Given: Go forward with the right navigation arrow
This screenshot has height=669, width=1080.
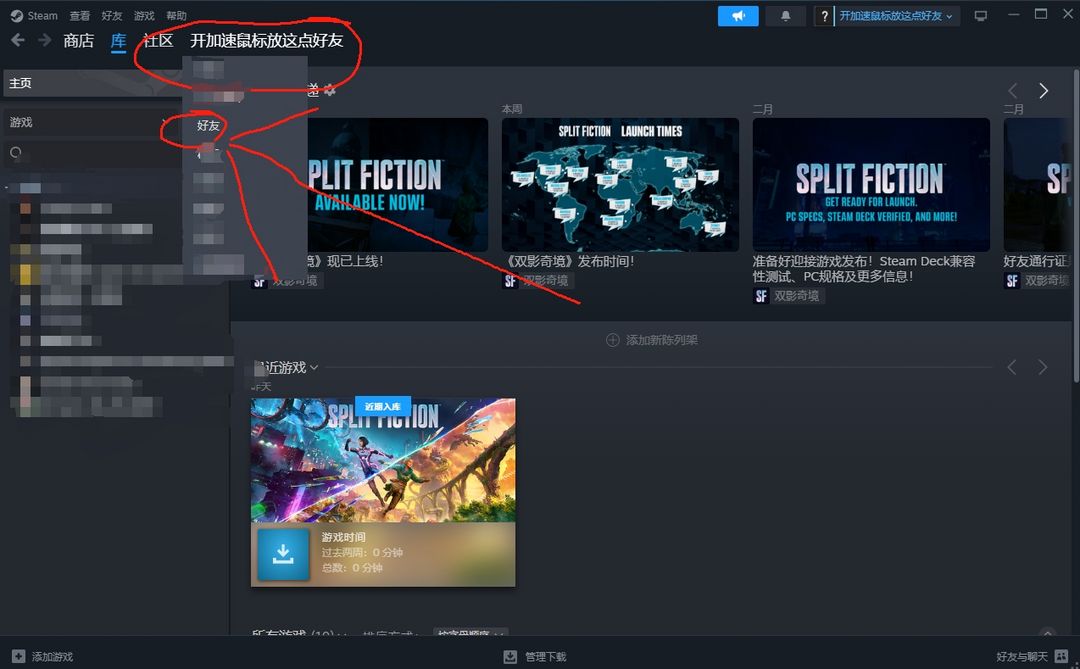Looking at the screenshot, I should coord(45,41).
